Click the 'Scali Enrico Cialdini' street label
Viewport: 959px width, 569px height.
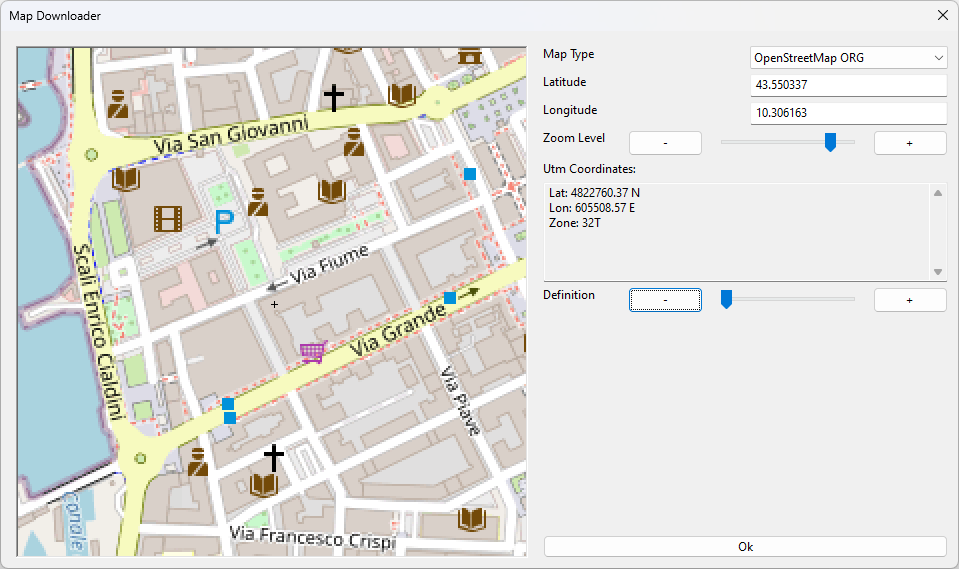98,332
